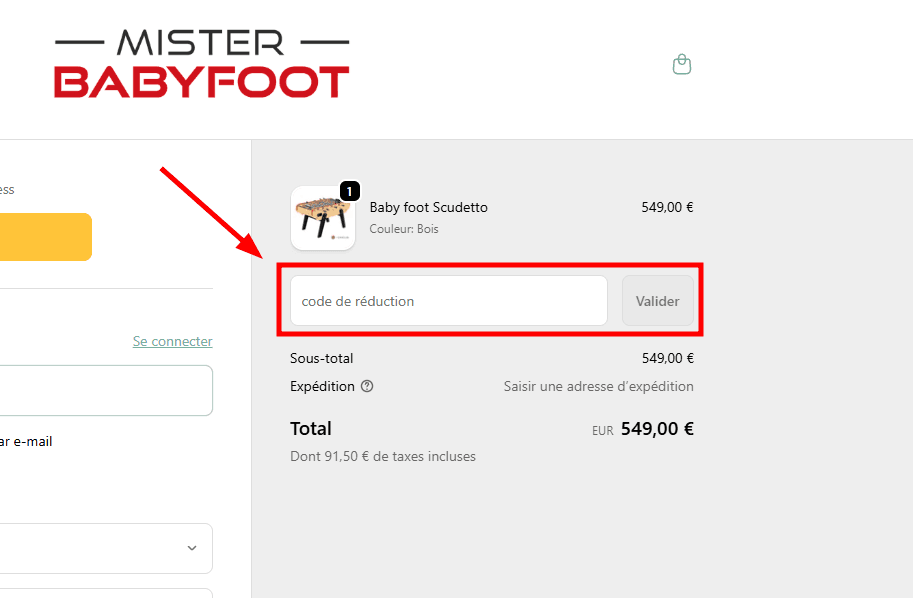Click Saisir une adresse d'expédition text

[598, 386]
